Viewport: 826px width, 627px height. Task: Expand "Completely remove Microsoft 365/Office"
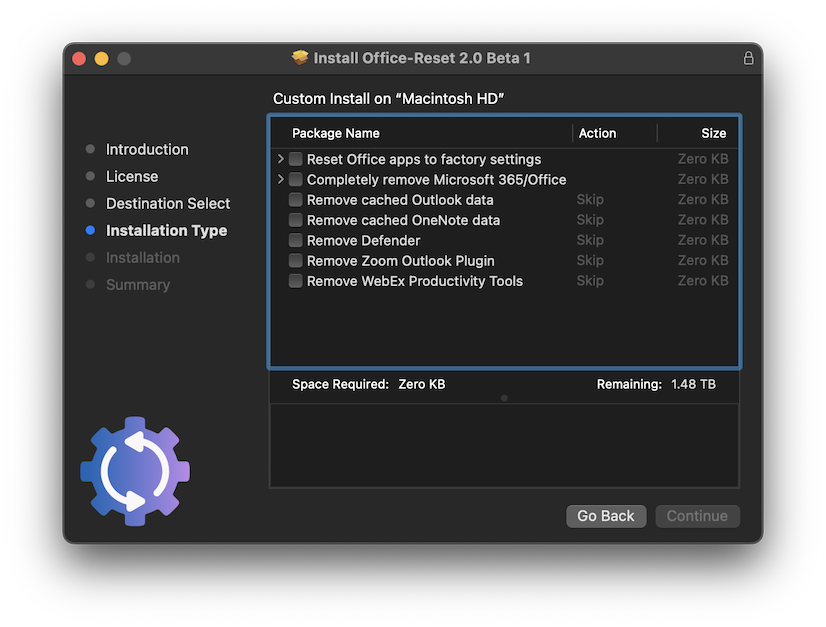click(x=280, y=179)
